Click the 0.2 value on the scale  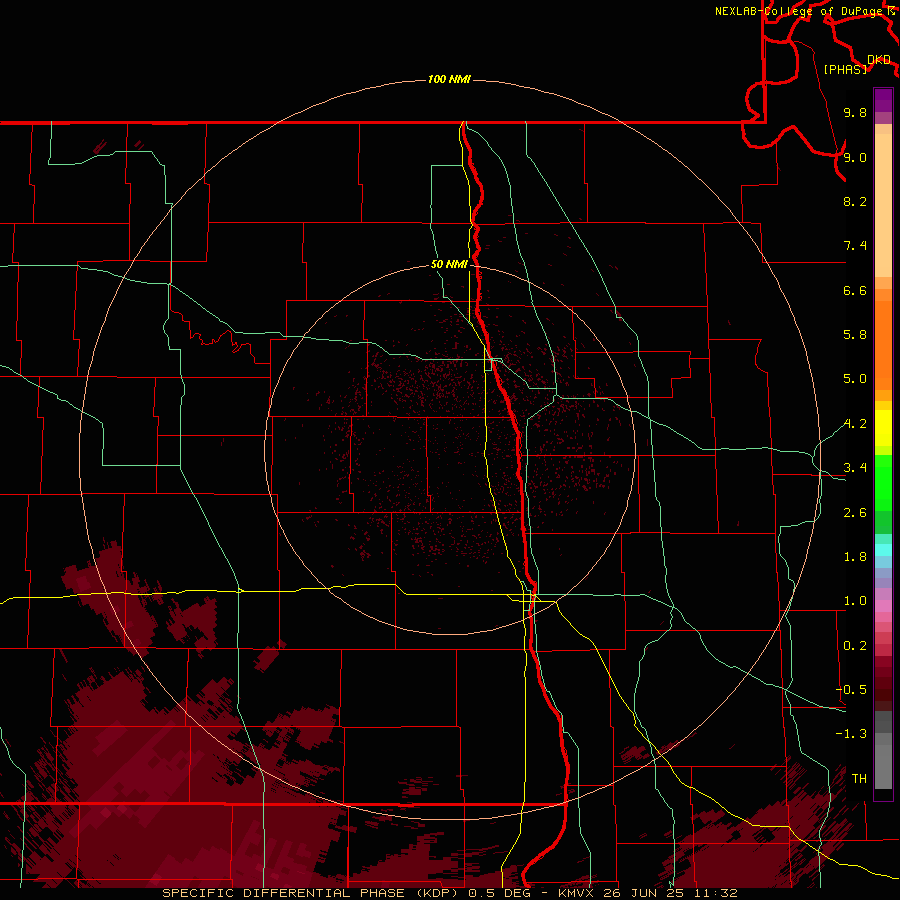(x=855, y=646)
